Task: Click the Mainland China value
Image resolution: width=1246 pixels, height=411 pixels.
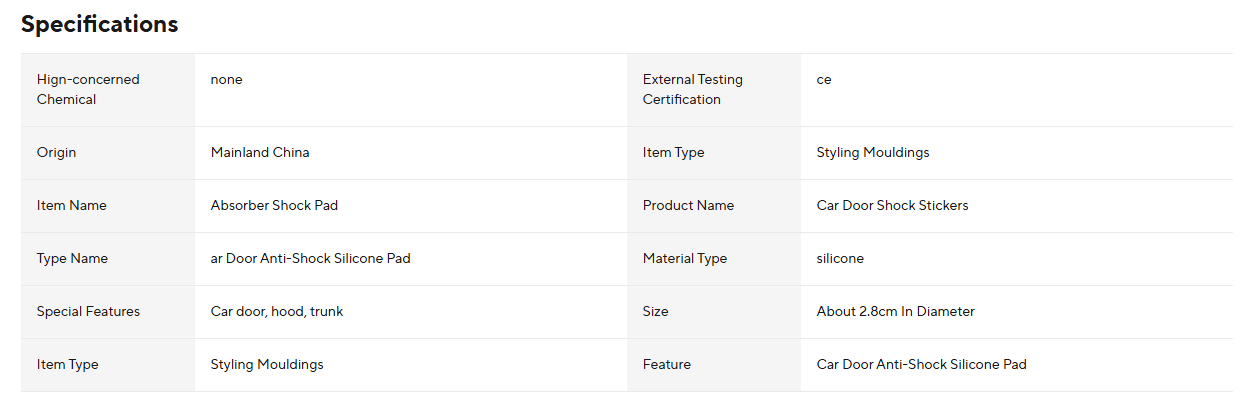Action: coord(260,153)
